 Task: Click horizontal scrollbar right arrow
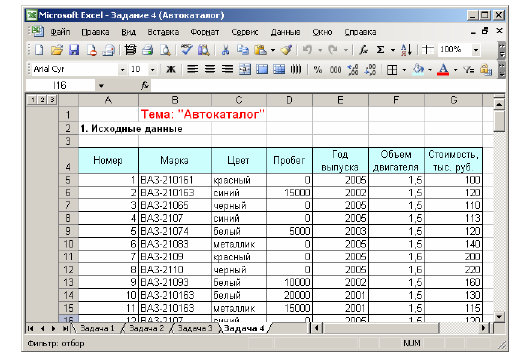tap(483, 328)
